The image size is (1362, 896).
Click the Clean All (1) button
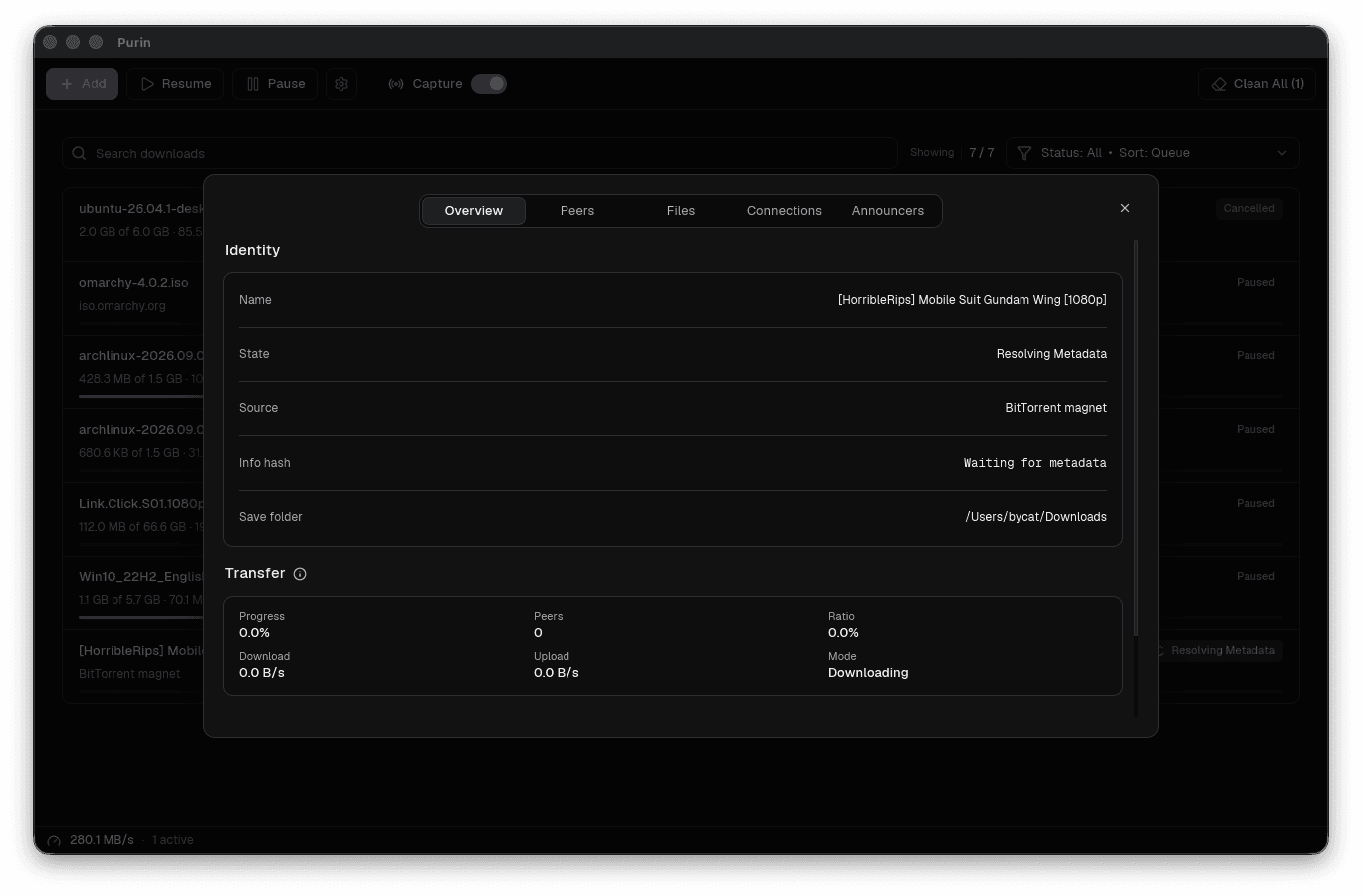pos(1256,84)
